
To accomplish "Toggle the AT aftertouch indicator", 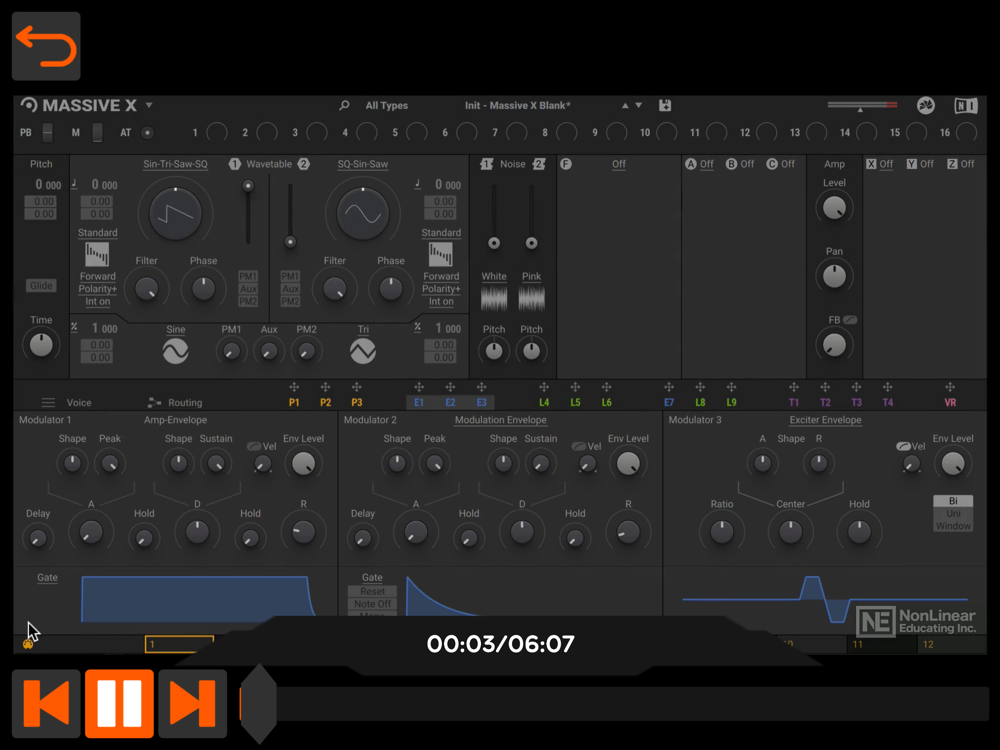I will point(147,133).
